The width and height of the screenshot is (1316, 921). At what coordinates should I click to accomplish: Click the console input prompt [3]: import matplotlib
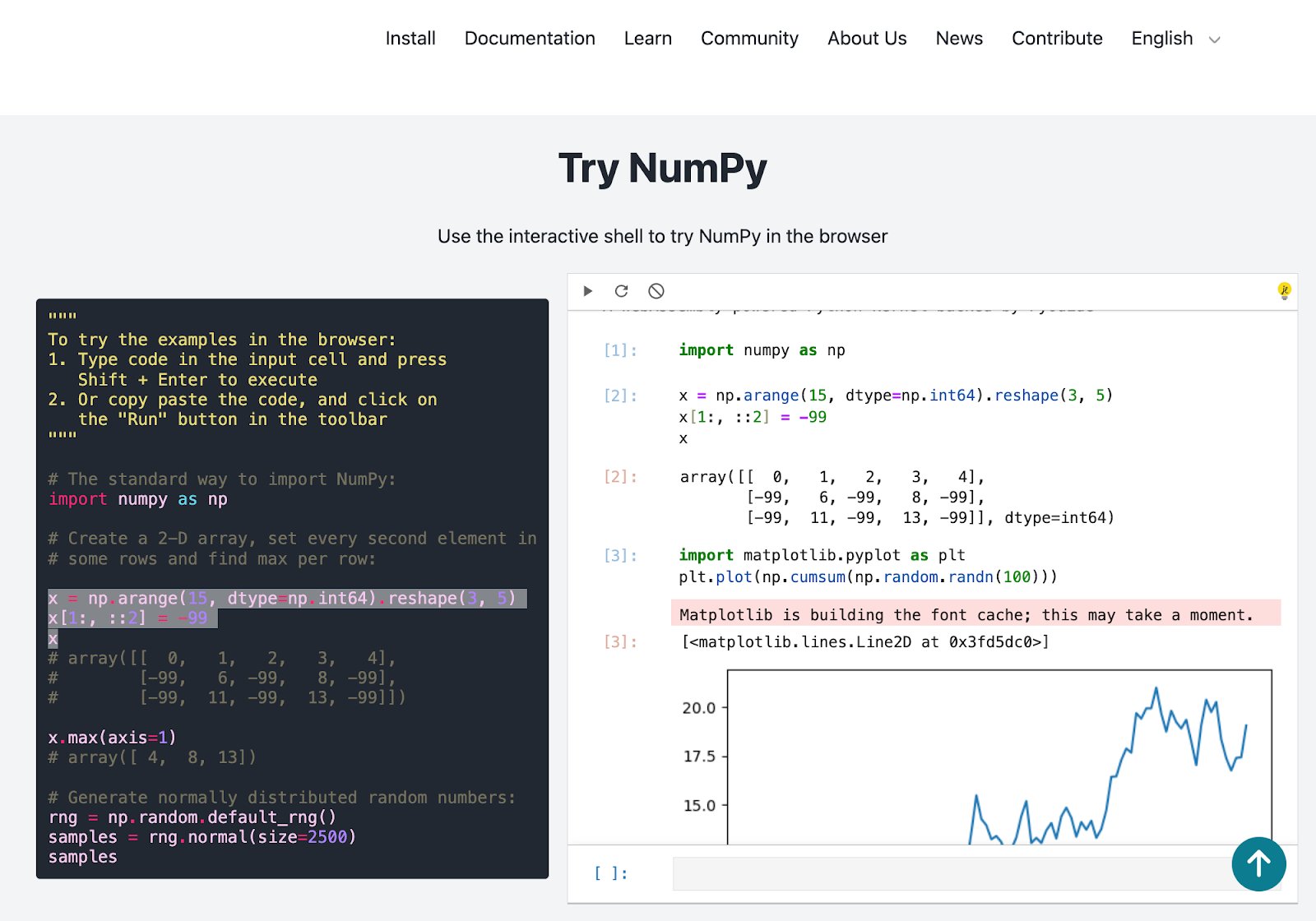coord(620,556)
